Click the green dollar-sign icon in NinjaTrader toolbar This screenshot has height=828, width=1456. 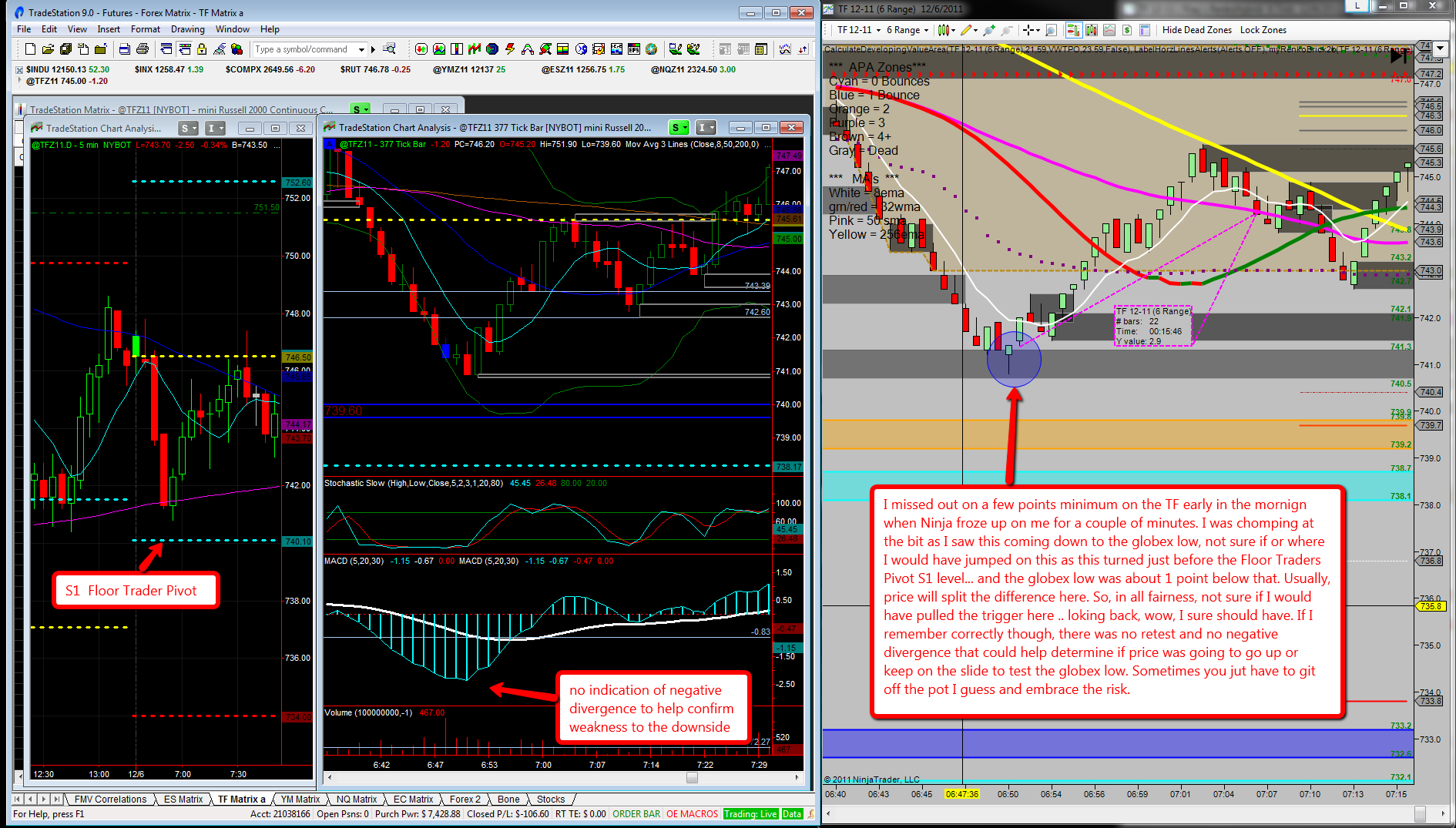(x=1127, y=30)
